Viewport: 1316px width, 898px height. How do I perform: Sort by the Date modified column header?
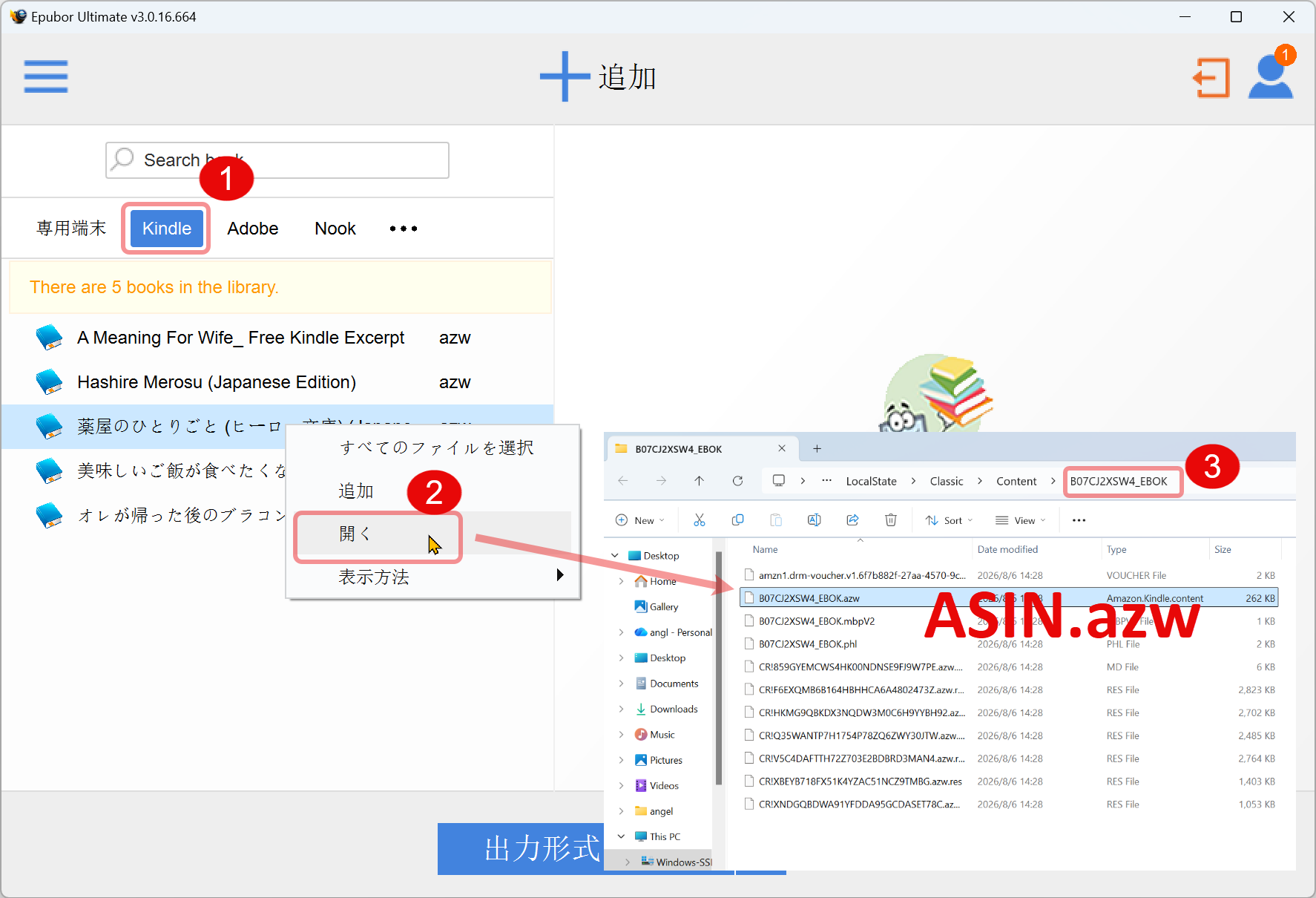pos(1007,549)
